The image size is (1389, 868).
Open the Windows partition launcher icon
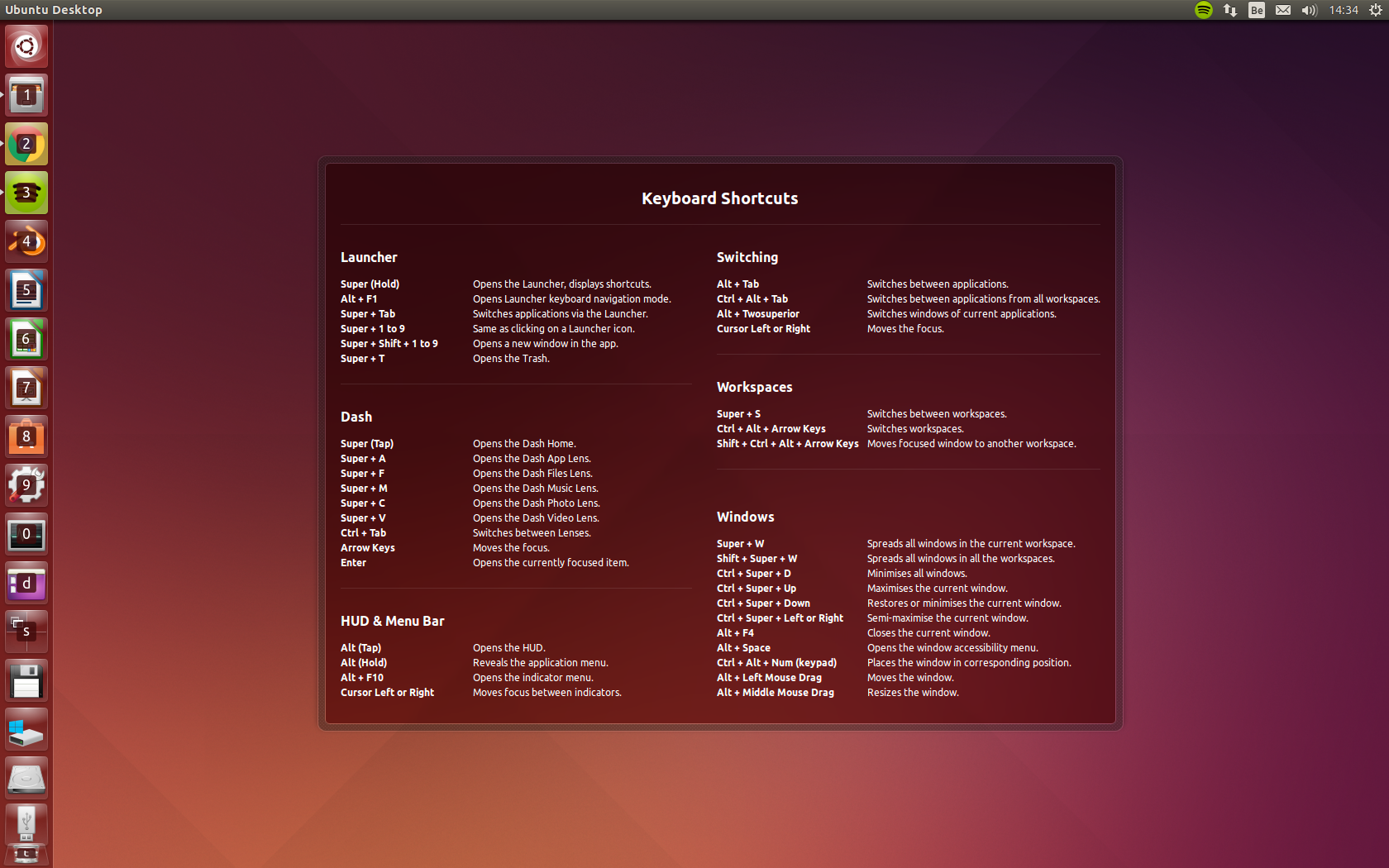click(x=26, y=727)
